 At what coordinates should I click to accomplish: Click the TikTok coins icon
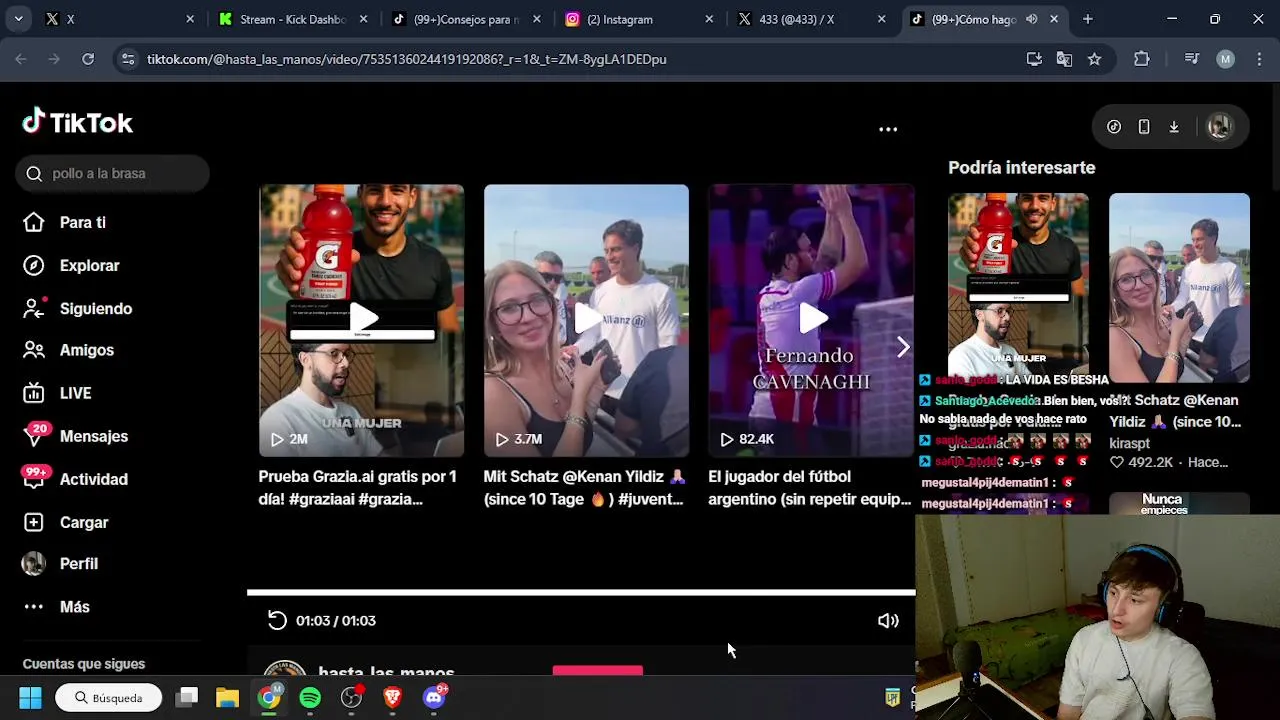(x=1114, y=127)
